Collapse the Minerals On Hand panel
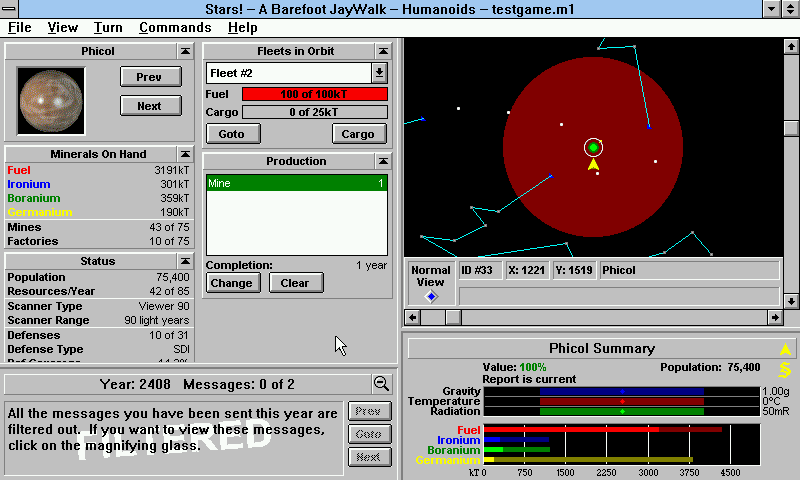This screenshot has width=800, height=480. 185,154
